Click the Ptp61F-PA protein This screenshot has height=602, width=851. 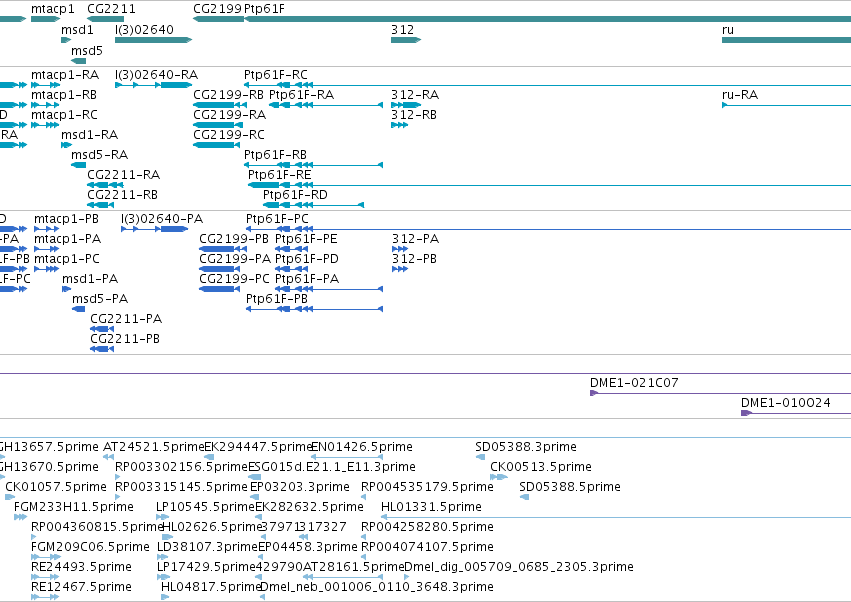(x=329, y=289)
